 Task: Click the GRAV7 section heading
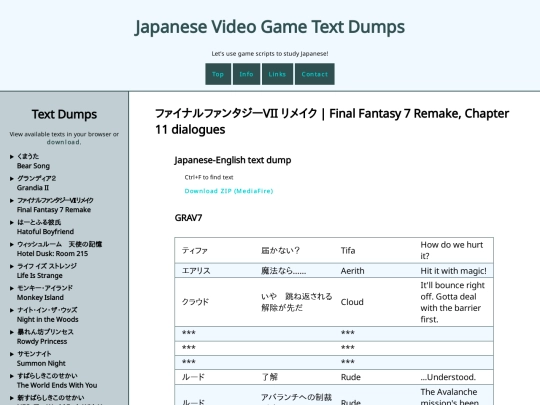click(188, 218)
